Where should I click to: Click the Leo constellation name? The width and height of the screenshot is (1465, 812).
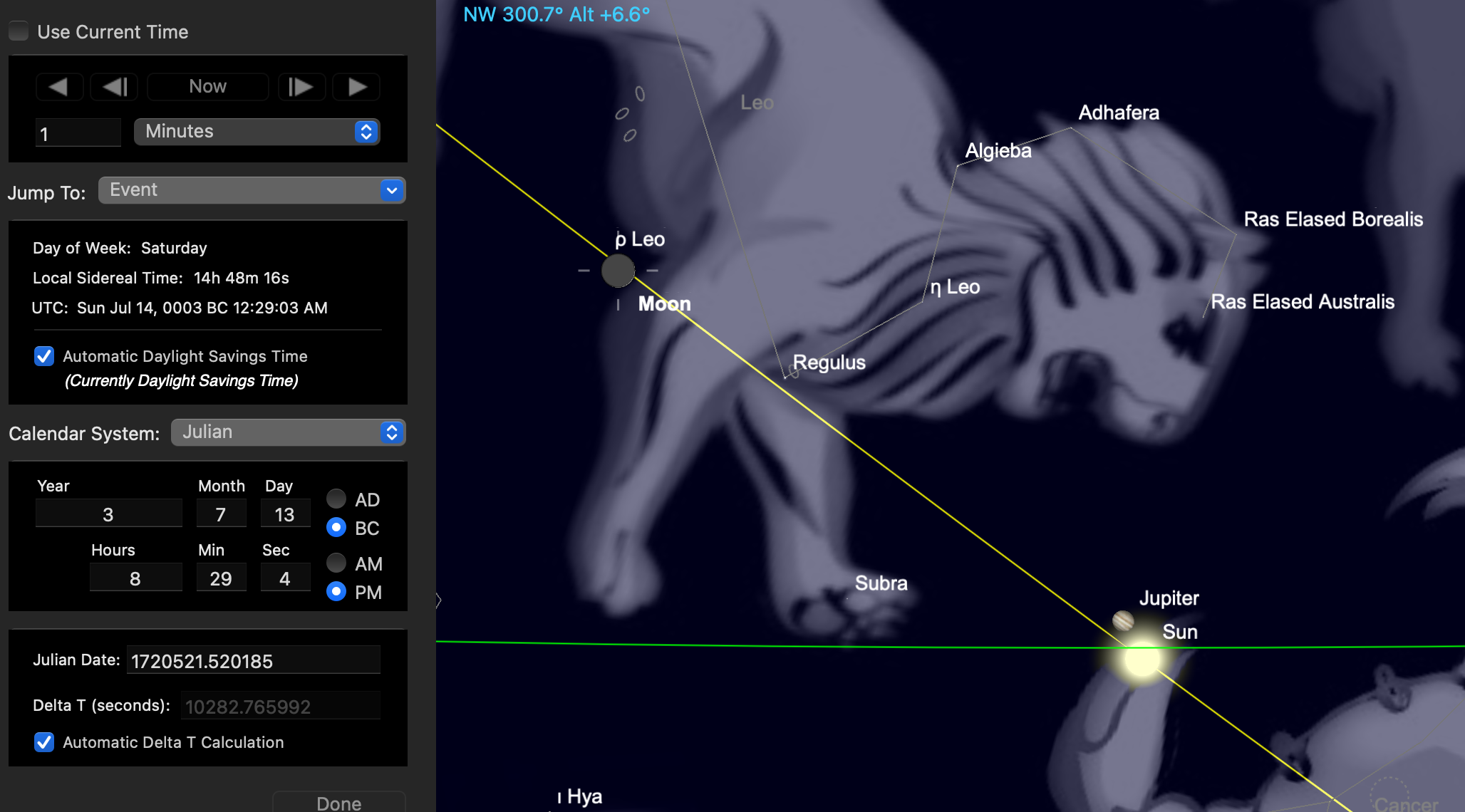[757, 103]
